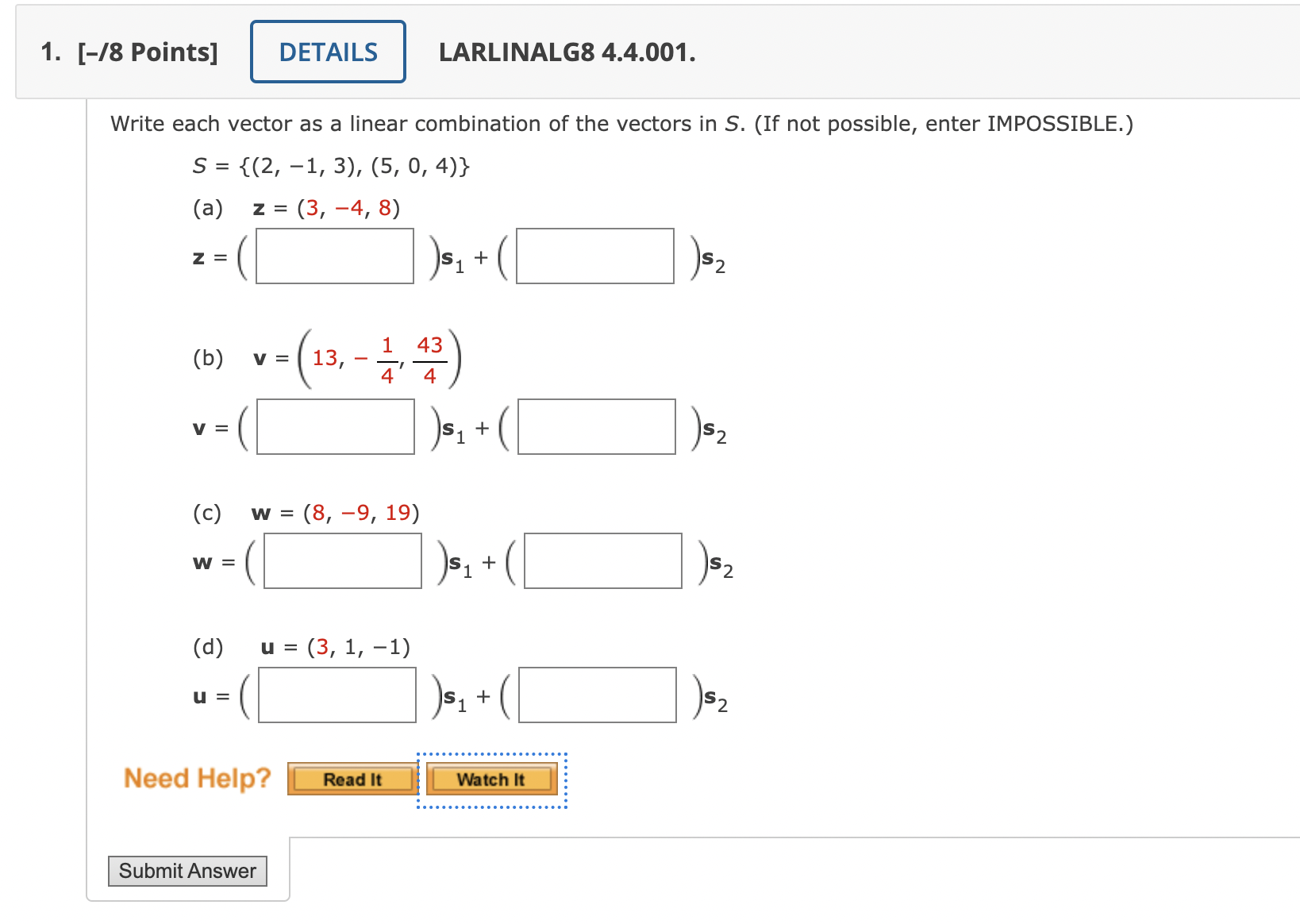
Task: Click the s1 coefficient box for v
Action: point(334,427)
